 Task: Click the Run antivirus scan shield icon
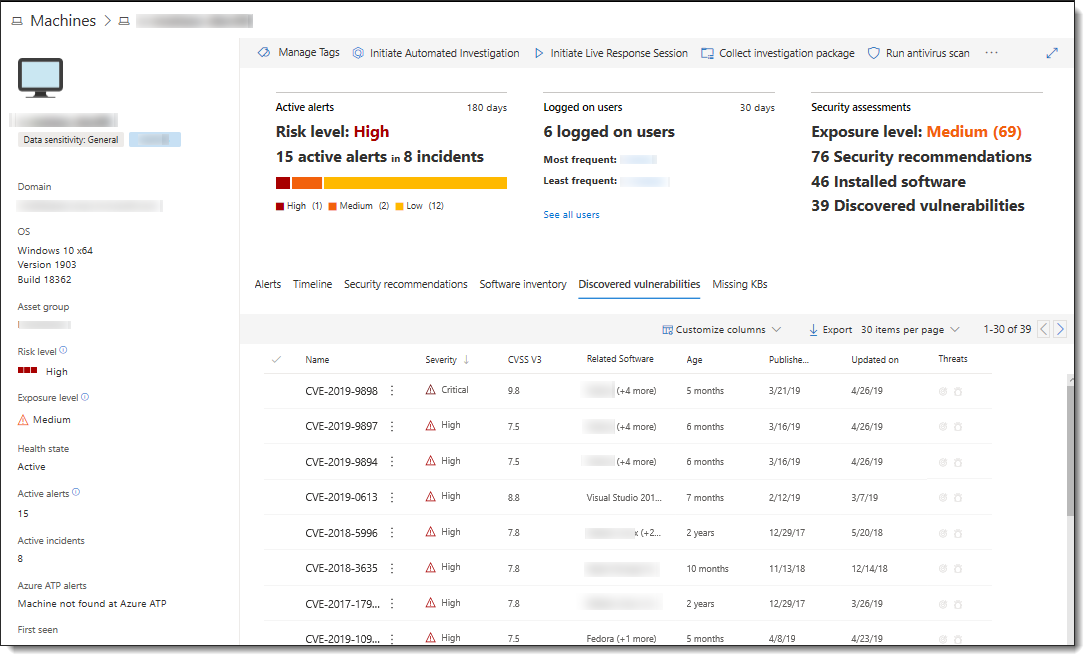click(x=873, y=53)
